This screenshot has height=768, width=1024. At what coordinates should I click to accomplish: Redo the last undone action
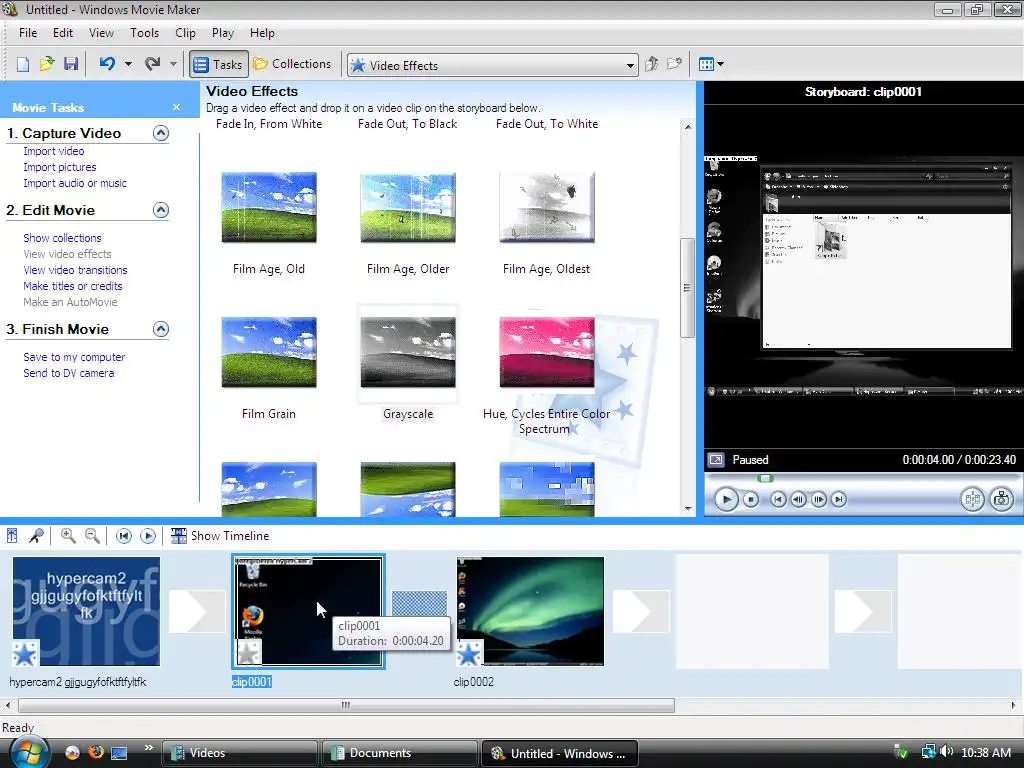152,64
